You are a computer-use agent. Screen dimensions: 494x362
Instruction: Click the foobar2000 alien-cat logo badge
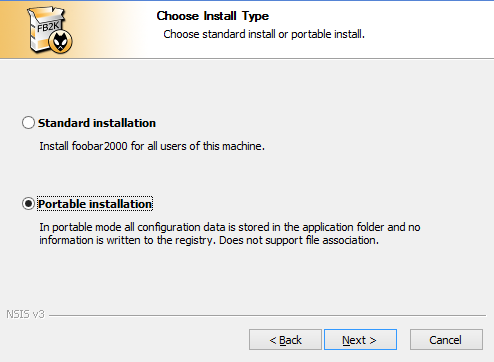[60, 42]
